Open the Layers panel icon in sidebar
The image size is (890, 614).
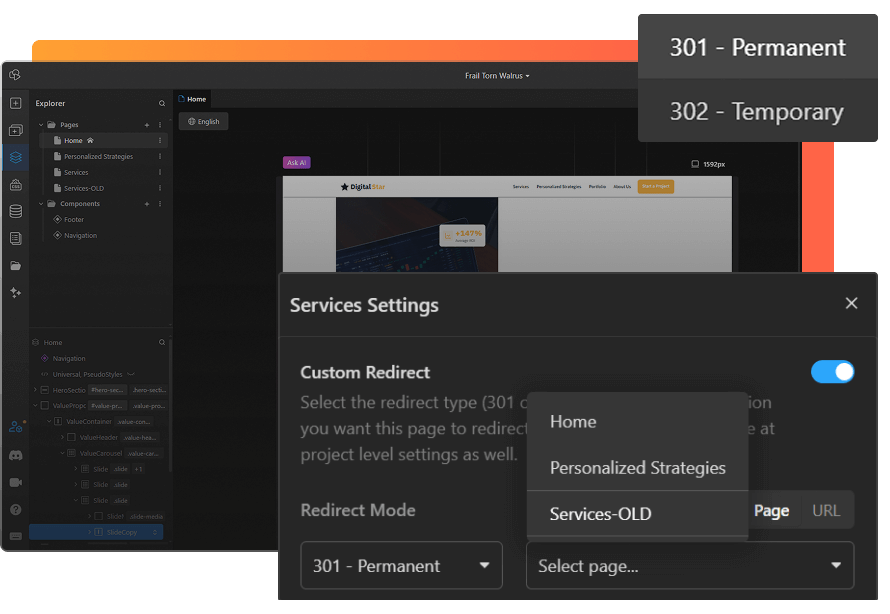(15, 157)
